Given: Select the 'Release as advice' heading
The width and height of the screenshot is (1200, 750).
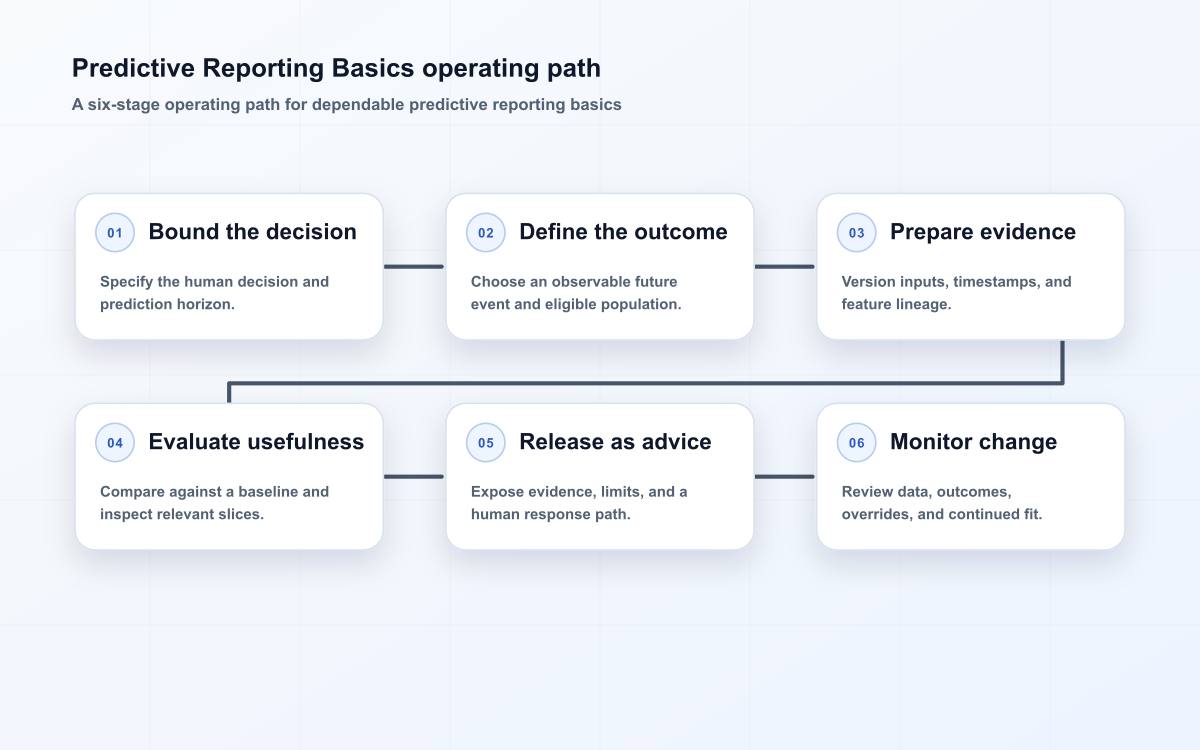Looking at the screenshot, I should click(616, 442).
